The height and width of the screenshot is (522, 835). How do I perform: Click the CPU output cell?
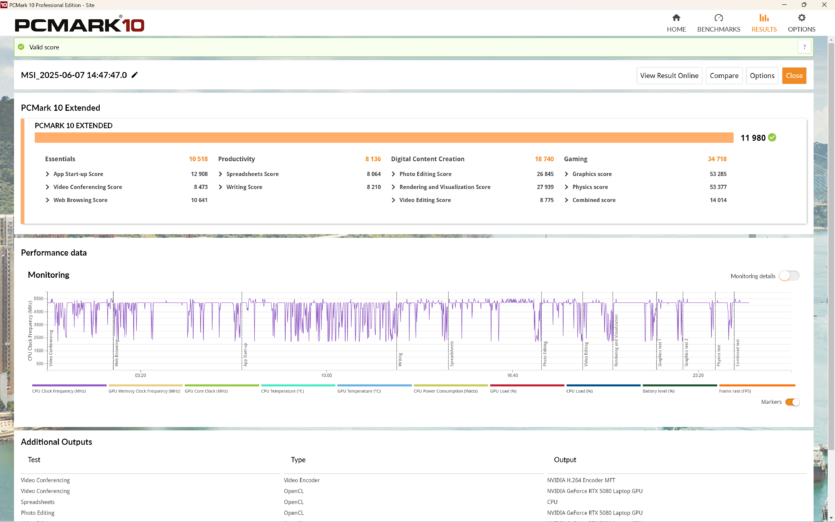click(x=552, y=502)
